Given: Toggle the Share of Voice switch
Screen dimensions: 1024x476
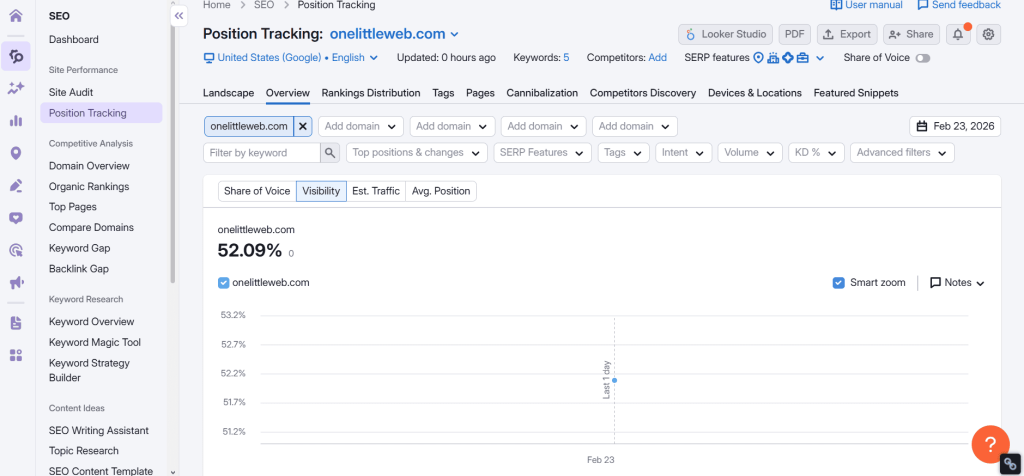Looking at the screenshot, I should [922, 58].
